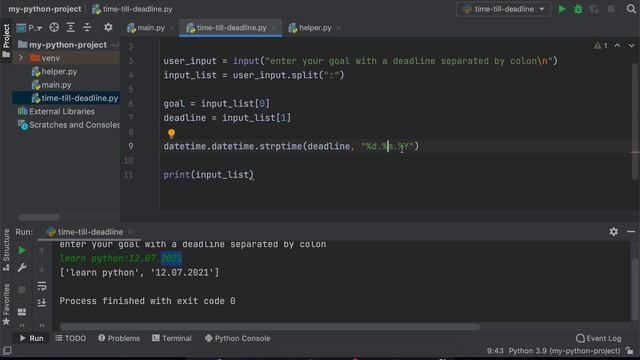
Task: Click the up-stack-trace arrow in Run panel
Action: click(42, 251)
